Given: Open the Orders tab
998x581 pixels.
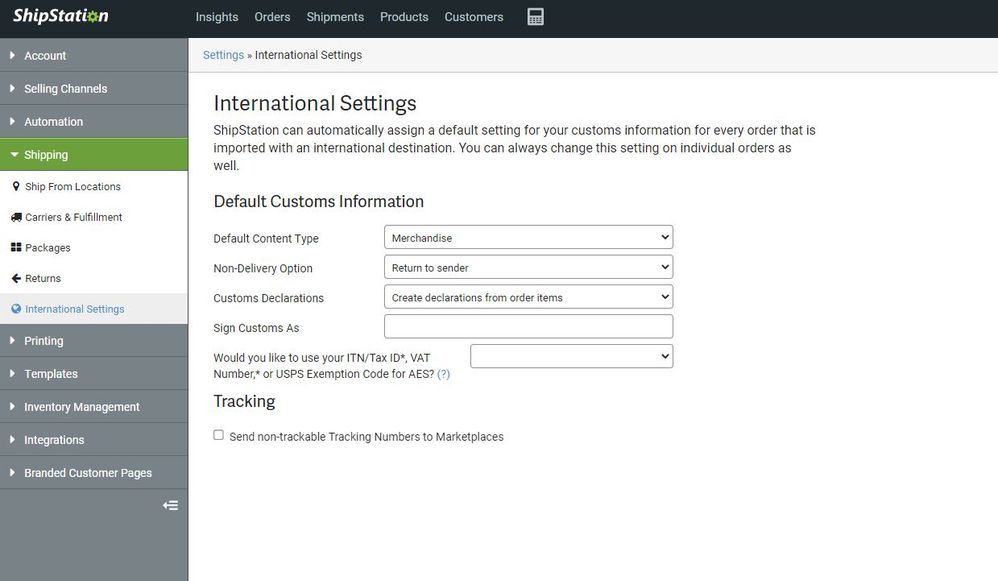Looking at the screenshot, I should tap(272, 17).
